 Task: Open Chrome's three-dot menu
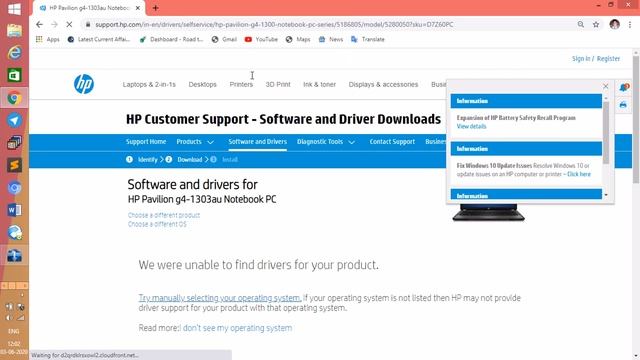tap(630, 24)
